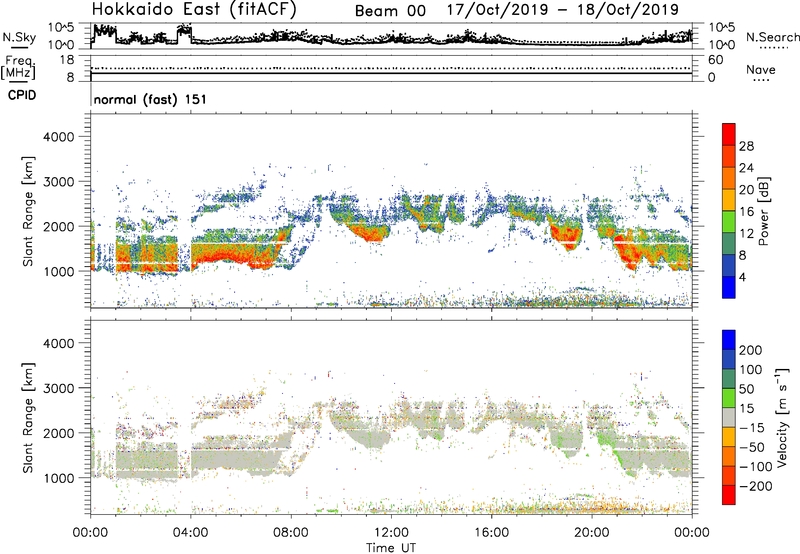Pick the light green 15–50 velocity segment
Screen dimensions: 800x554
point(729,398)
